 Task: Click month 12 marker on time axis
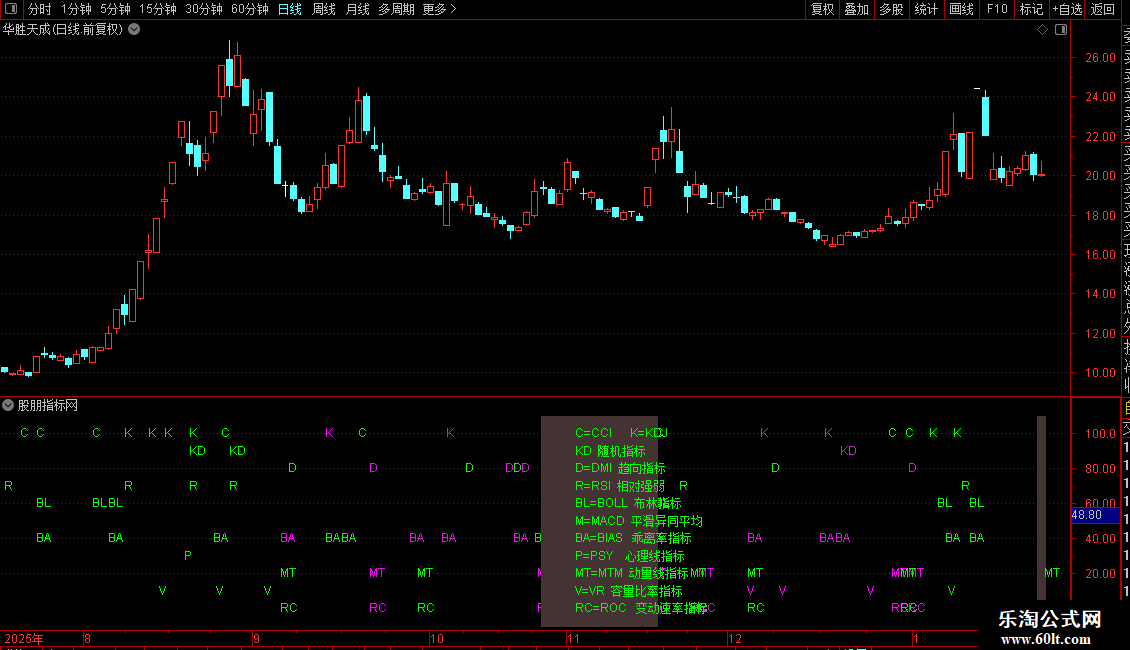pos(734,638)
